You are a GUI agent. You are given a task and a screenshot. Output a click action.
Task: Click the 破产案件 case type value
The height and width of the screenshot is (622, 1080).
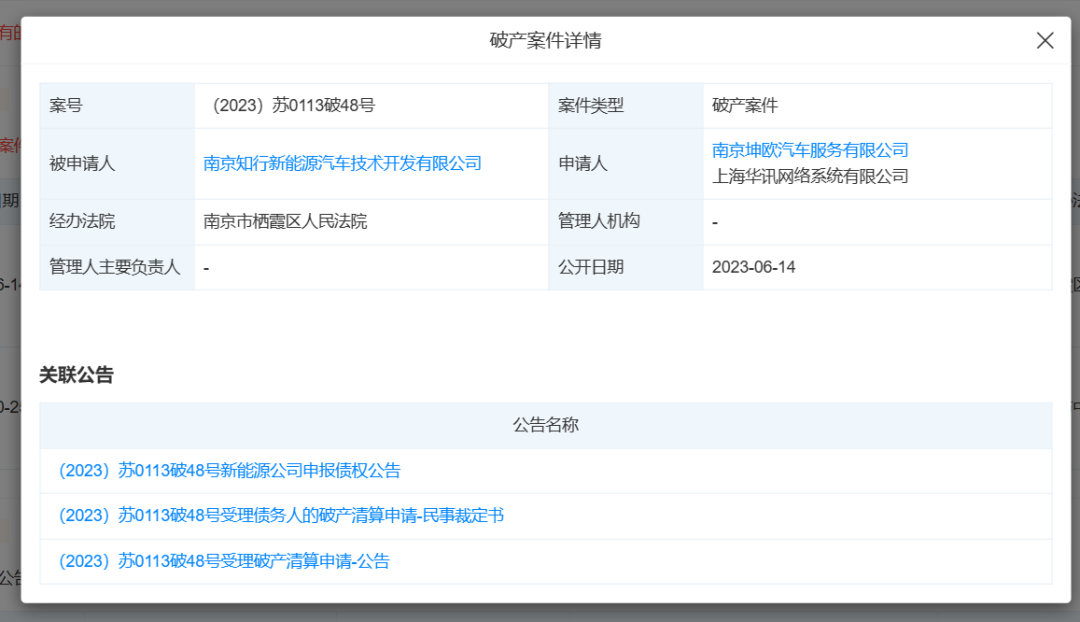click(x=745, y=105)
